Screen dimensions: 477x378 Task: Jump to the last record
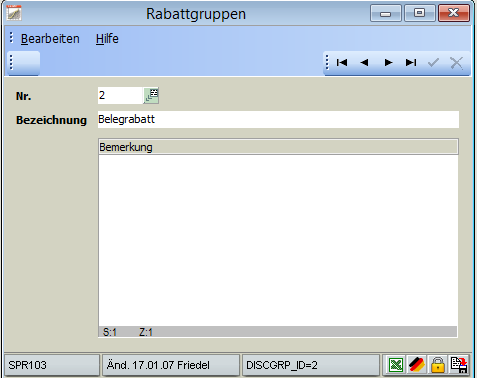[x=411, y=62]
